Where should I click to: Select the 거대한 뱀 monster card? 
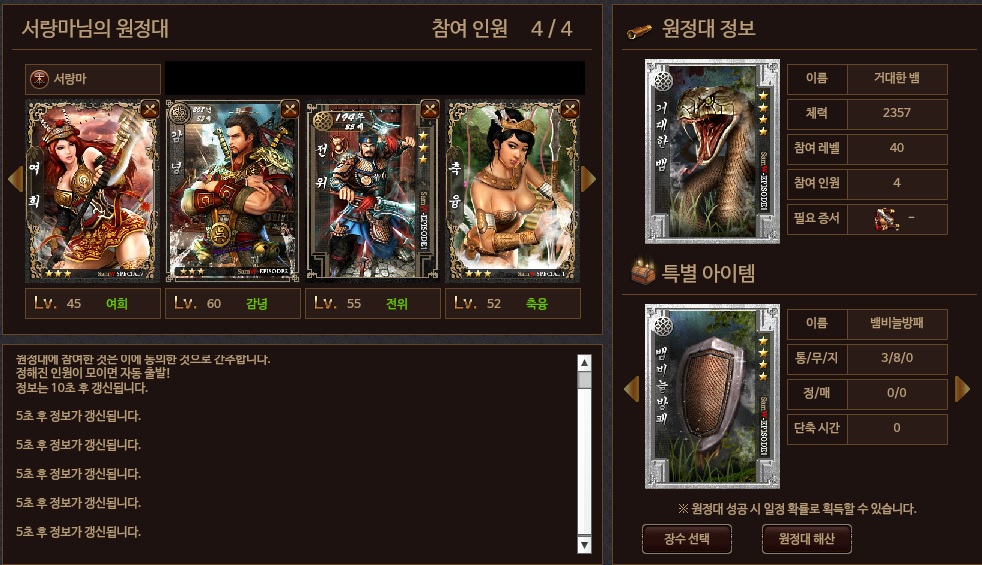coord(713,152)
